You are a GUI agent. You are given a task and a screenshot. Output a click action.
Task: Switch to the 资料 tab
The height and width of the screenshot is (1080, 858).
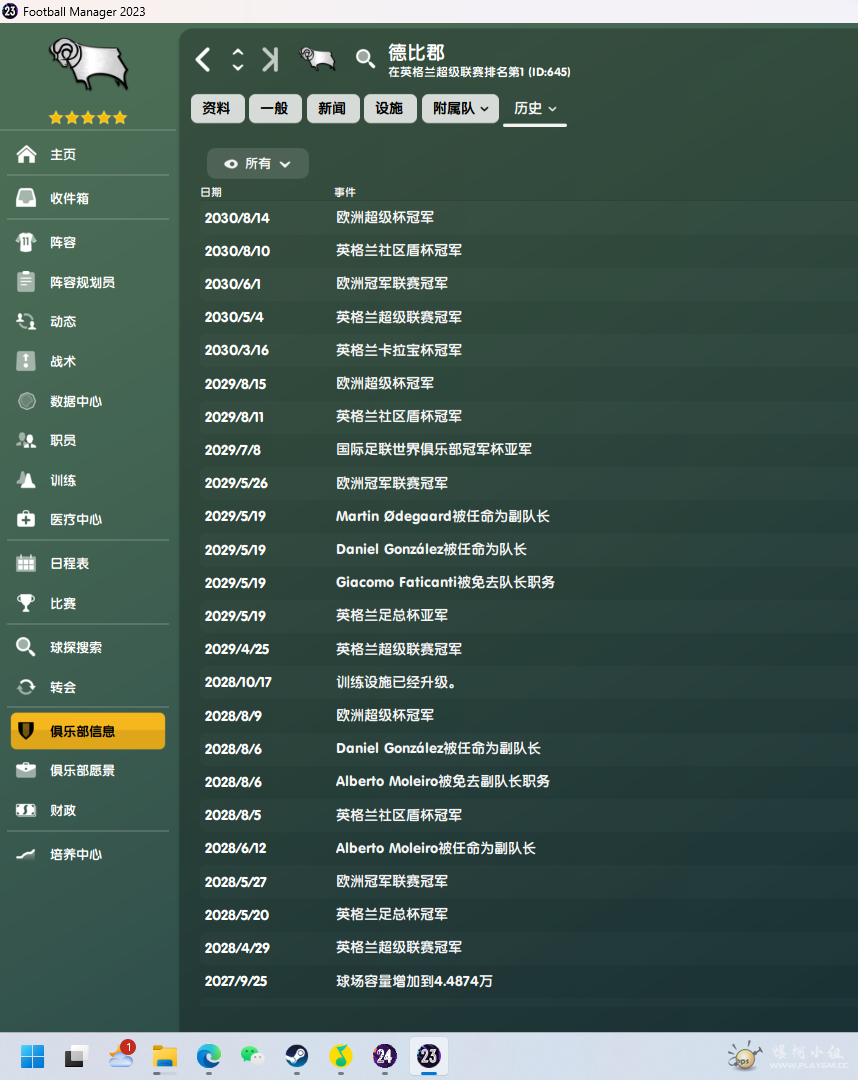[217, 108]
